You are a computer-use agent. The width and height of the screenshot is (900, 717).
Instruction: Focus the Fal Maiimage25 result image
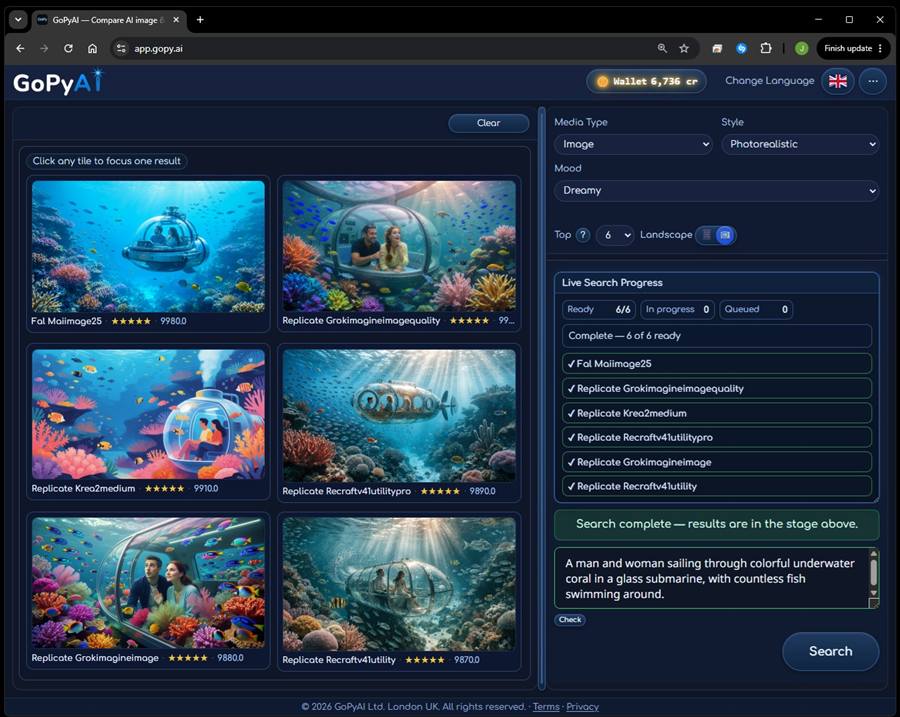[148, 246]
